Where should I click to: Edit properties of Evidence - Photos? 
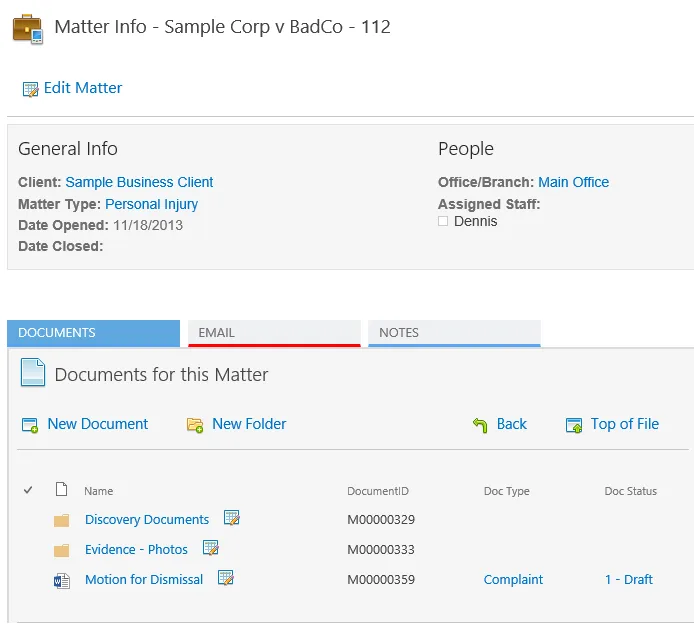point(211,548)
